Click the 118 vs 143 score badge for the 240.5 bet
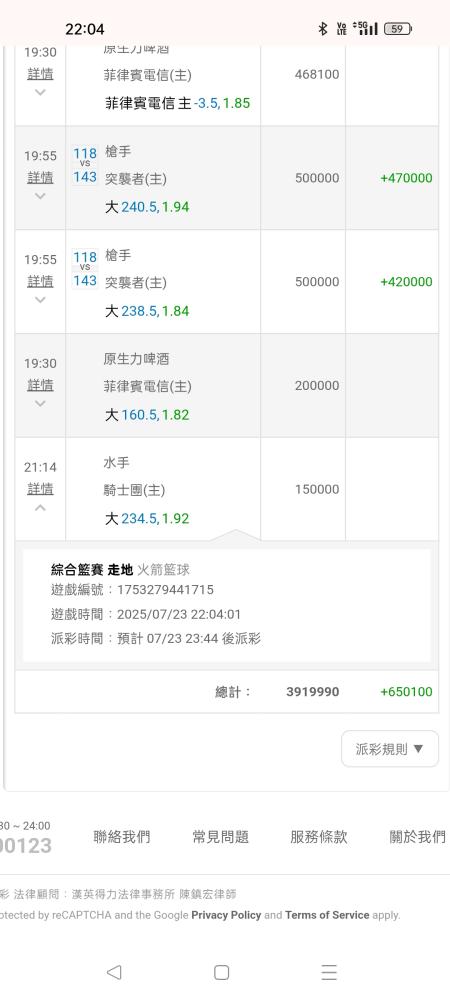The width and height of the screenshot is (450, 1000). coord(85,165)
